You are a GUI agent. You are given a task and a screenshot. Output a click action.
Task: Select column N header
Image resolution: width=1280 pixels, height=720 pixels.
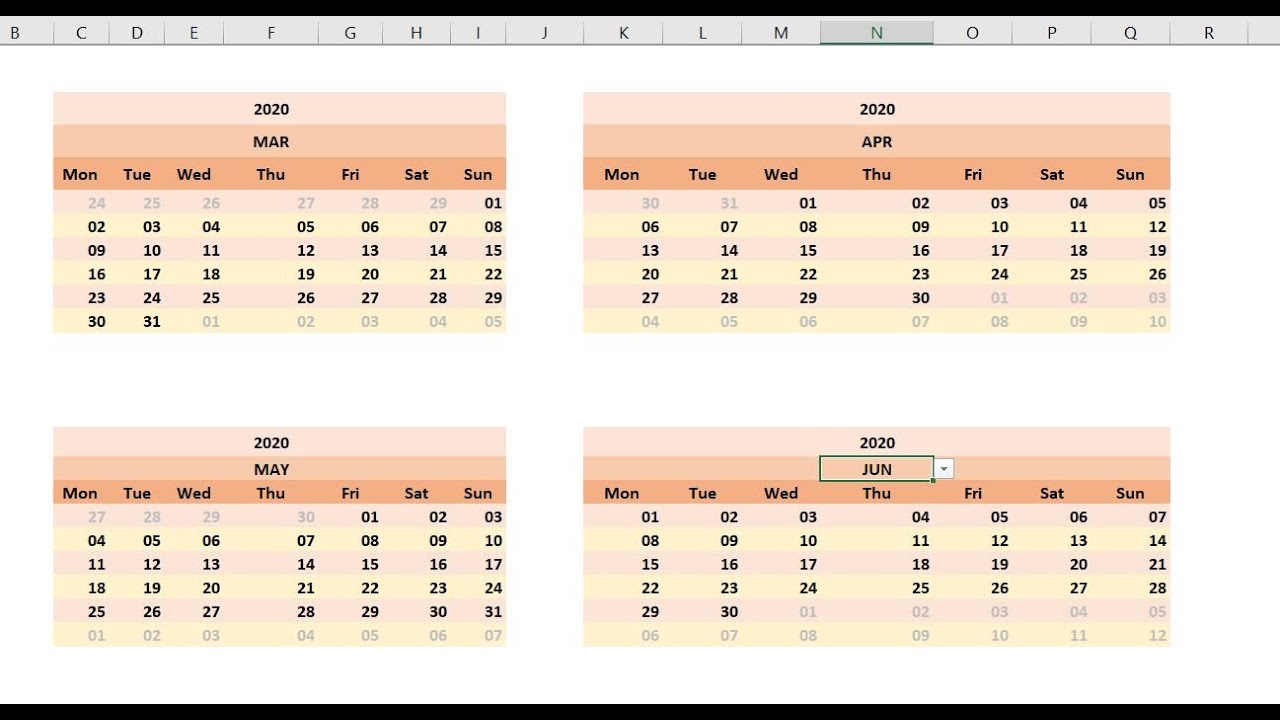coord(876,33)
